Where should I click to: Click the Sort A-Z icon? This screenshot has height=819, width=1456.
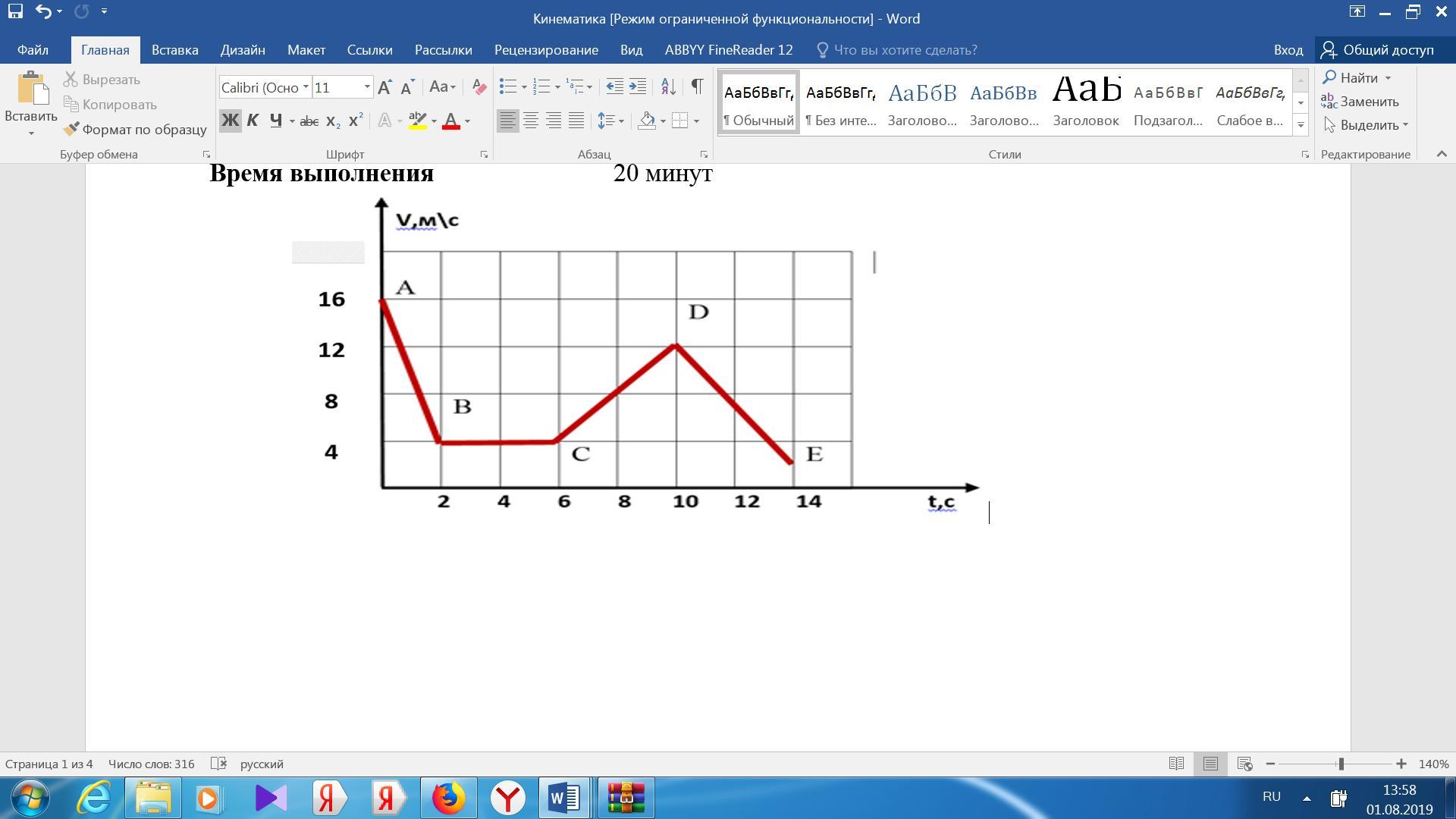click(x=667, y=86)
